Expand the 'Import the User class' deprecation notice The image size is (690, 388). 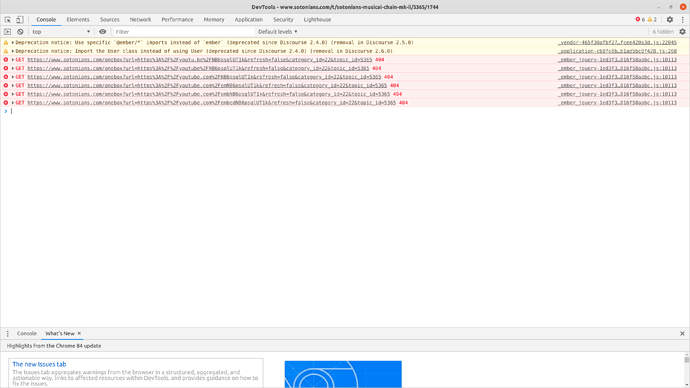point(13,51)
